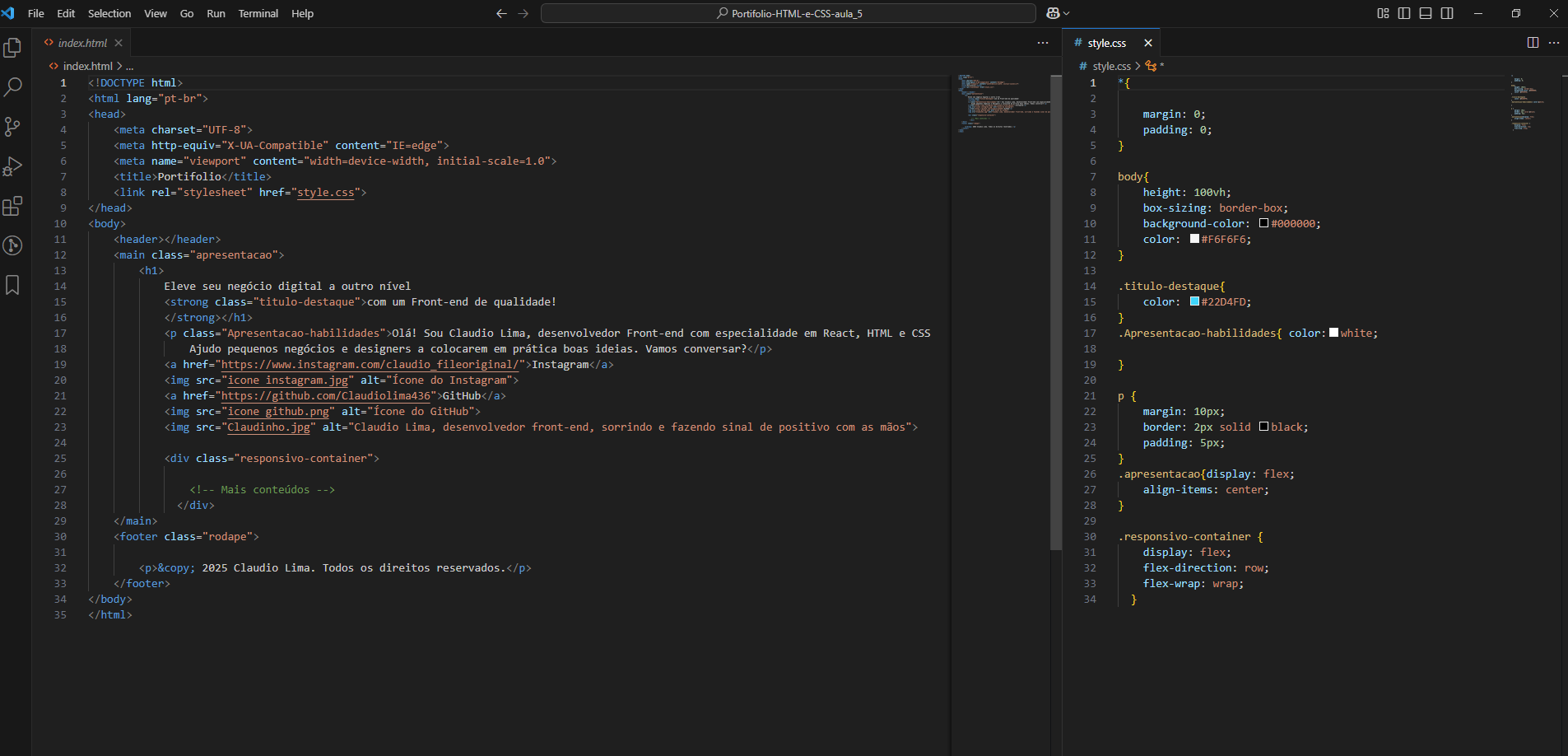Viewport: 1568px width, 756px height.
Task: Split the style.css editor right
Action: (x=1533, y=43)
